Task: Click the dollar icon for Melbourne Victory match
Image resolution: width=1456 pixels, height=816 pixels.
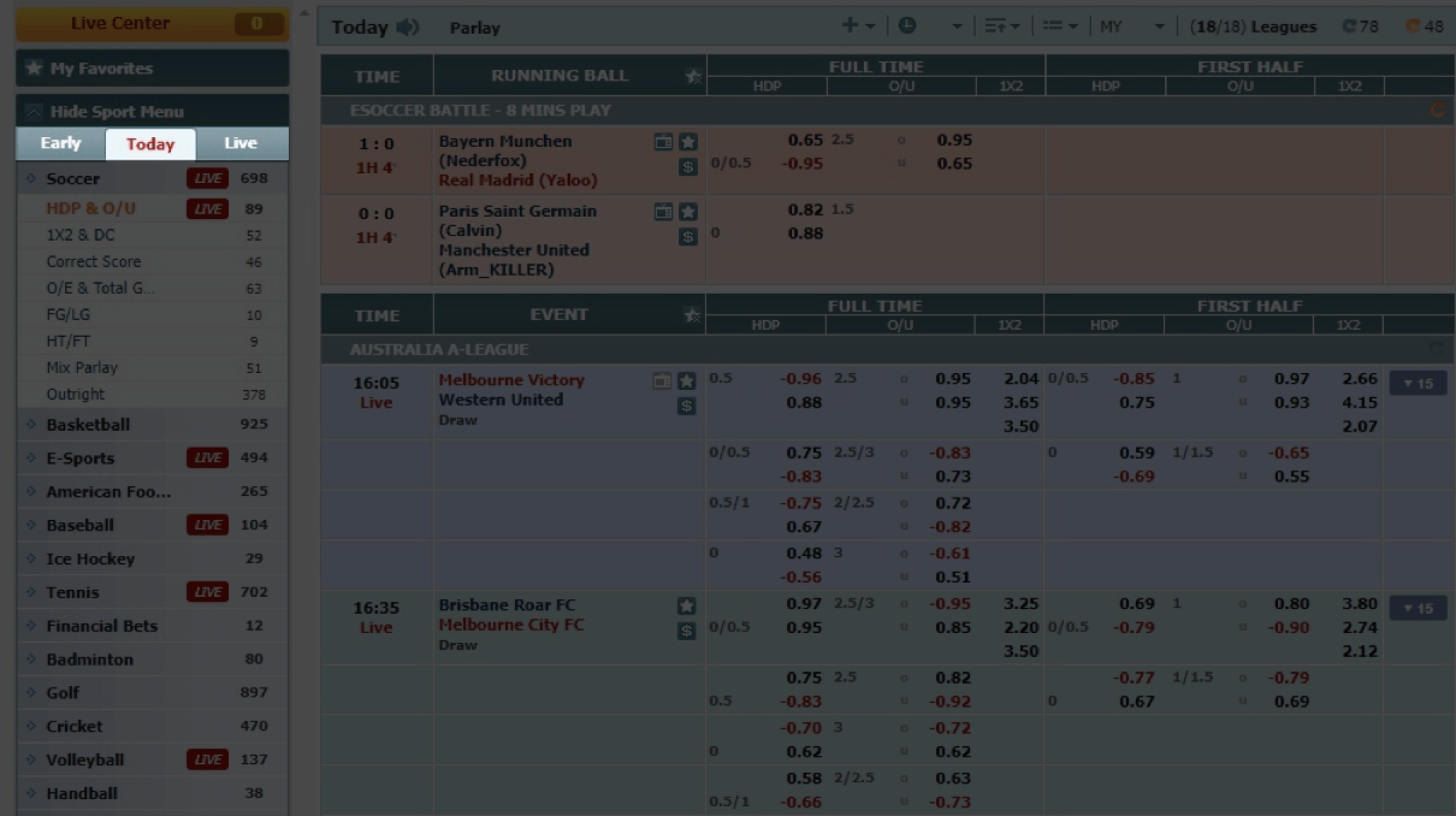Action: pos(687,406)
